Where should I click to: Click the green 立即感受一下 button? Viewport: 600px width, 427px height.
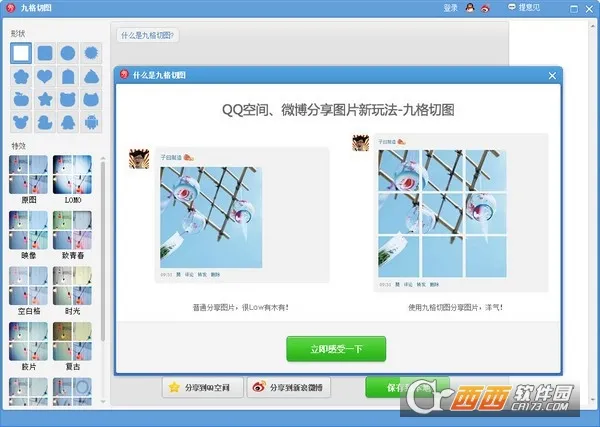point(336,349)
